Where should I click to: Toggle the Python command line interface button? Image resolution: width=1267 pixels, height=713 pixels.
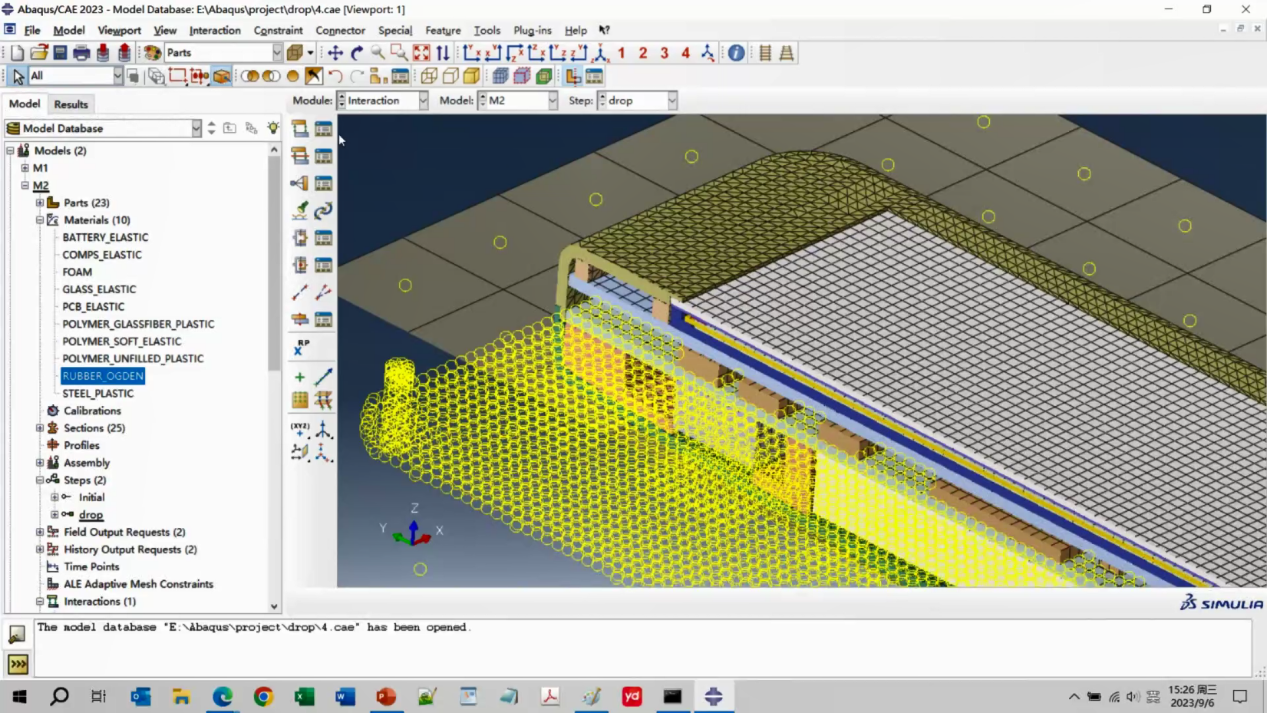[18, 664]
